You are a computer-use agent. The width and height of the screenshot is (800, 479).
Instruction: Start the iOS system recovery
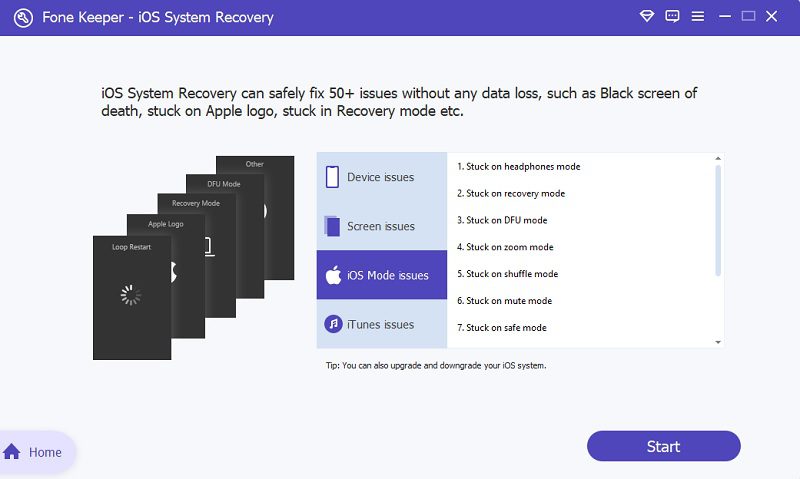pyautogui.click(x=663, y=446)
